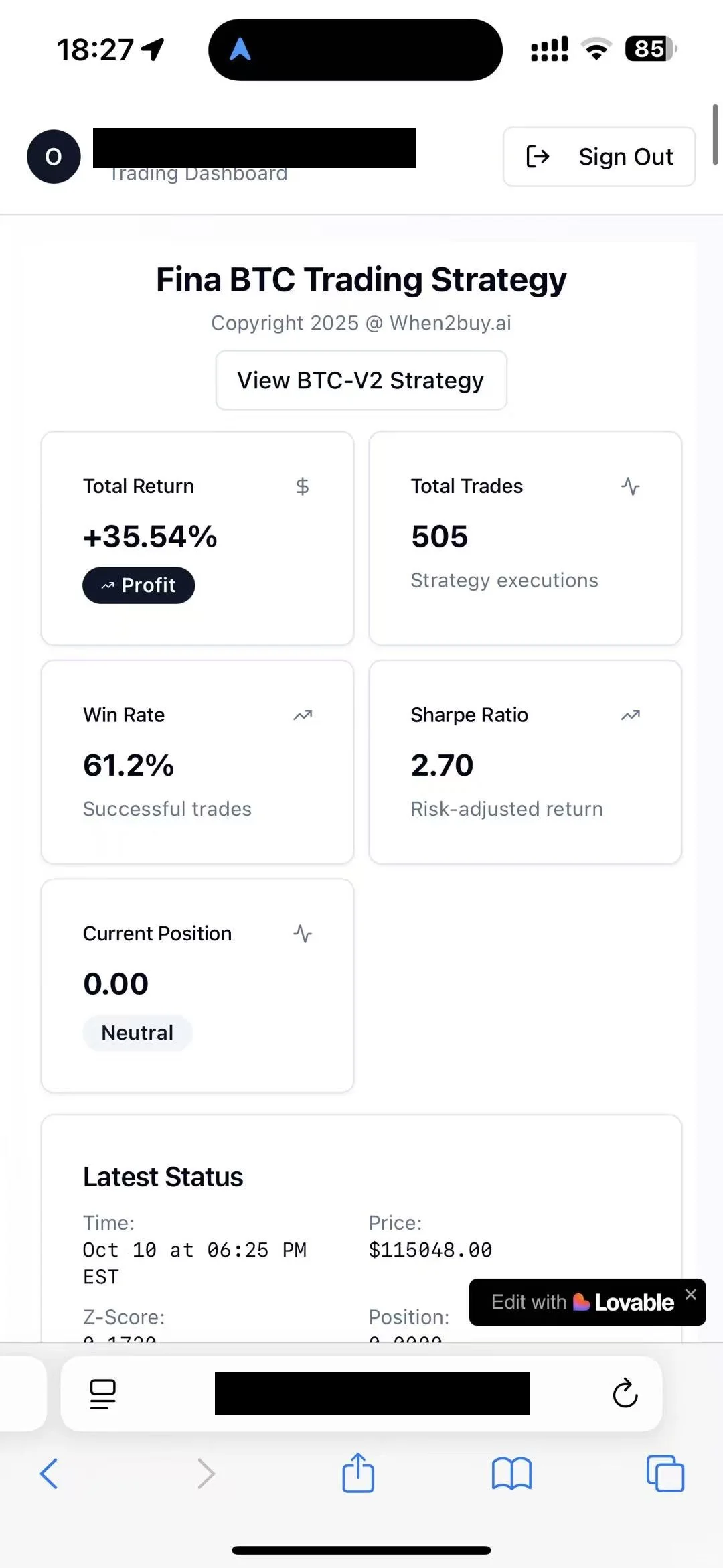Go back with the Safari back arrow
The height and width of the screenshot is (1568, 723).
pos(49,1474)
